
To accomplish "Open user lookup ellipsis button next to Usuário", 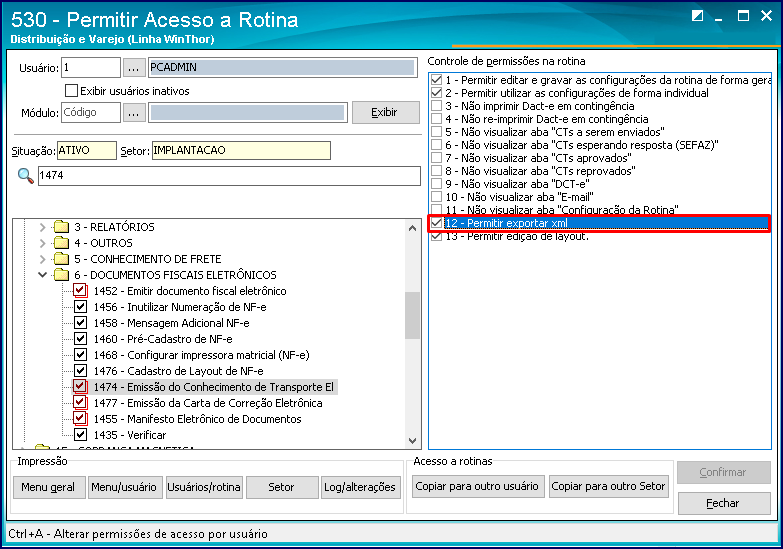I will [x=133, y=67].
